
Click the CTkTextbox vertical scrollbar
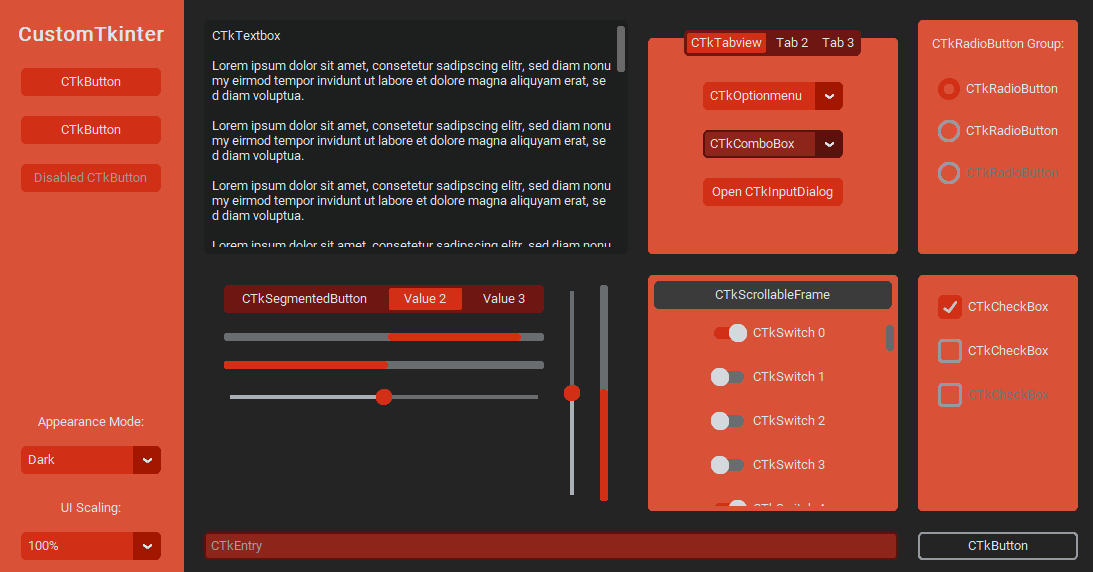620,49
